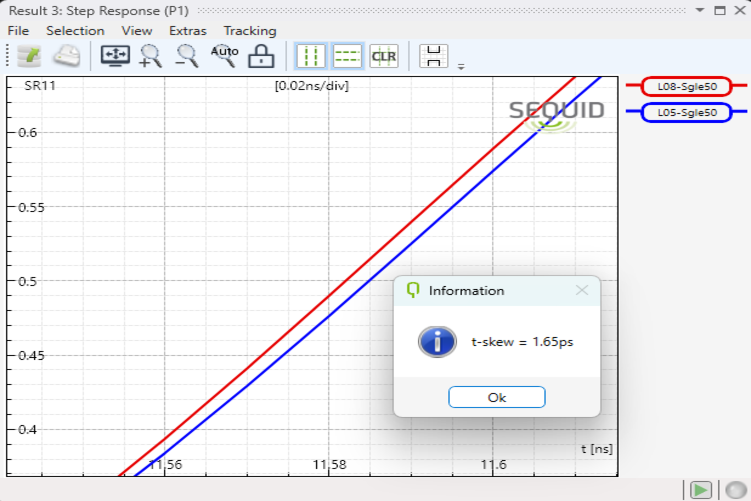Open the window options dropdown in title bar

[x=700, y=10]
